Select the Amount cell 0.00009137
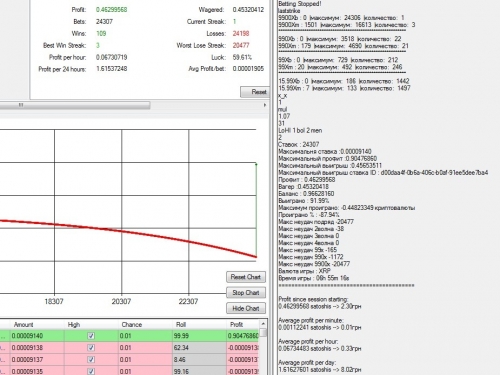Screen dimensions: 500x375 (x=37, y=359)
